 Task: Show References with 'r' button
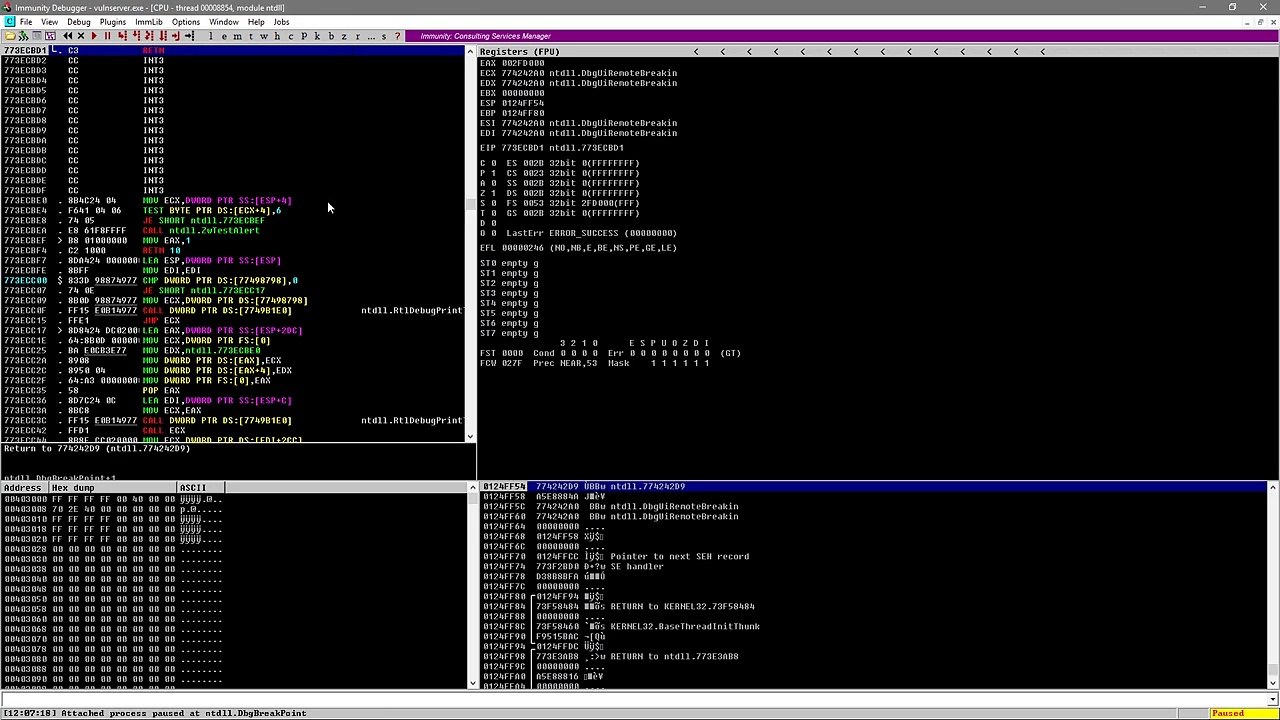click(x=358, y=36)
